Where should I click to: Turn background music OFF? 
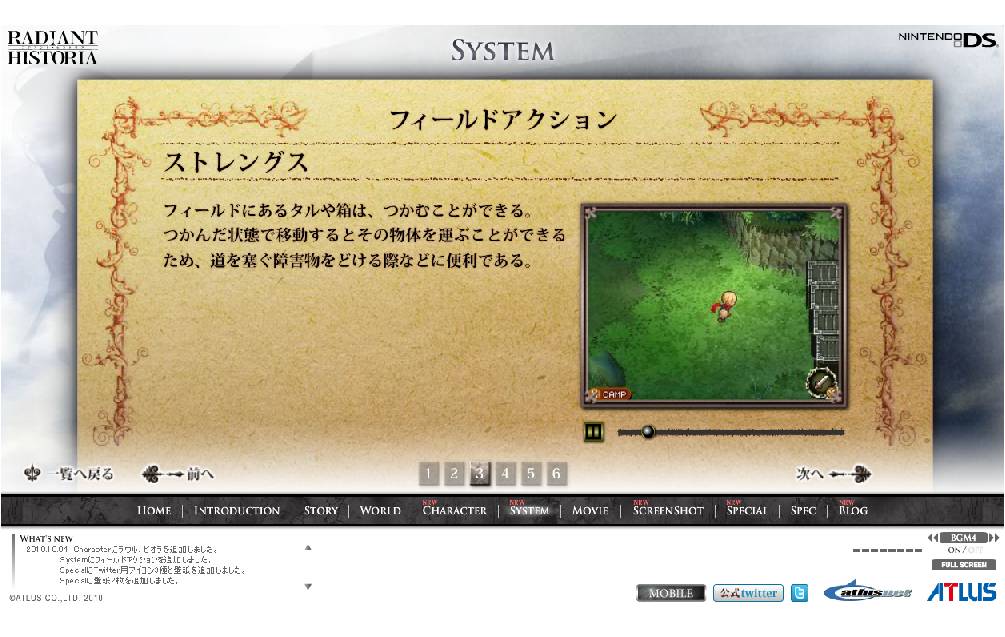click(x=974, y=550)
